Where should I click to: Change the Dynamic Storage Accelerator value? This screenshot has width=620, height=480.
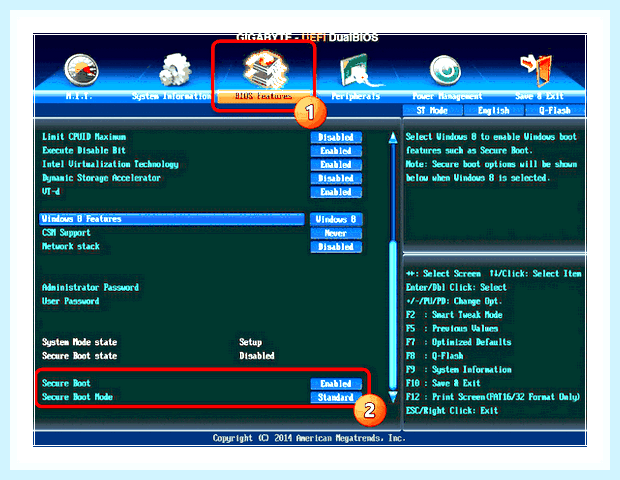(x=336, y=178)
